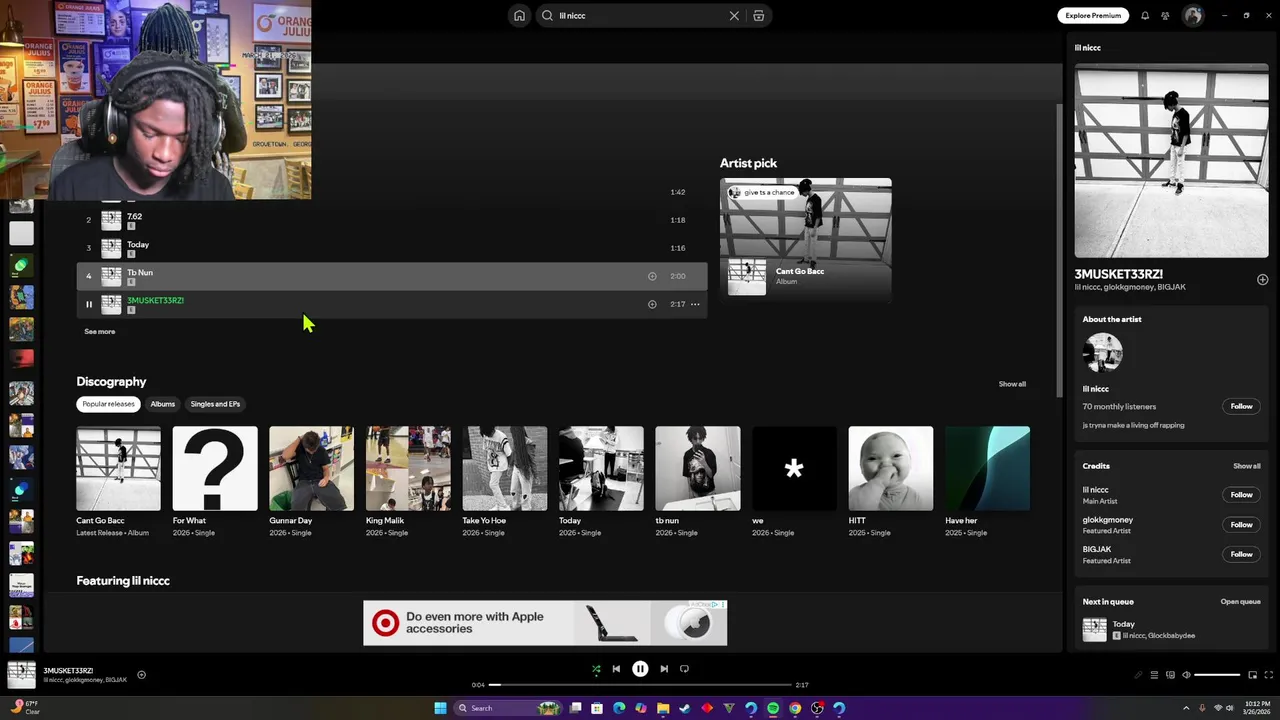The height and width of the screenshot is (720, 1280).
Task: Open Chrome from the taskbar
Action: (x=795, y=708)
